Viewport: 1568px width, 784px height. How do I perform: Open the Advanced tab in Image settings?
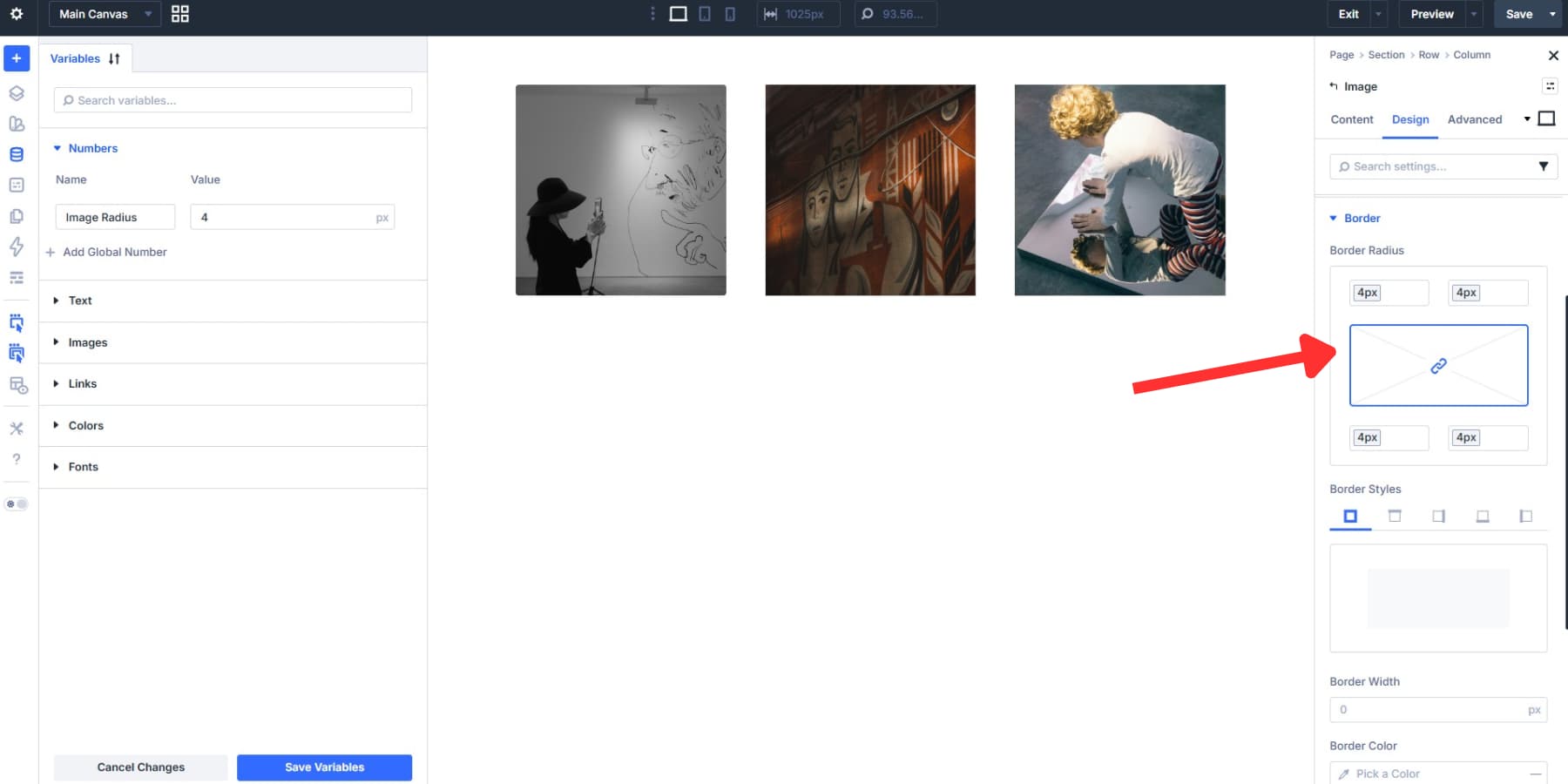1475,119
